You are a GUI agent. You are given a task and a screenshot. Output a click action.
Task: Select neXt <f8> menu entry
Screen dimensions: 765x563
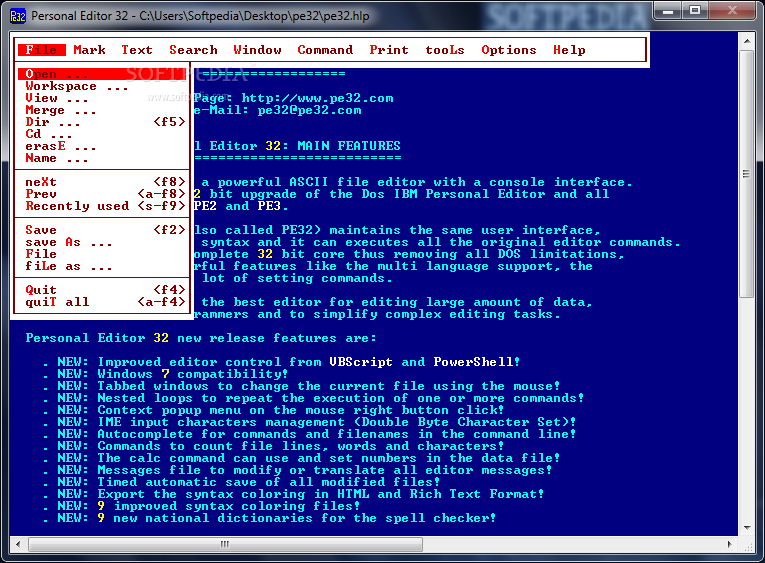point(102,182)
